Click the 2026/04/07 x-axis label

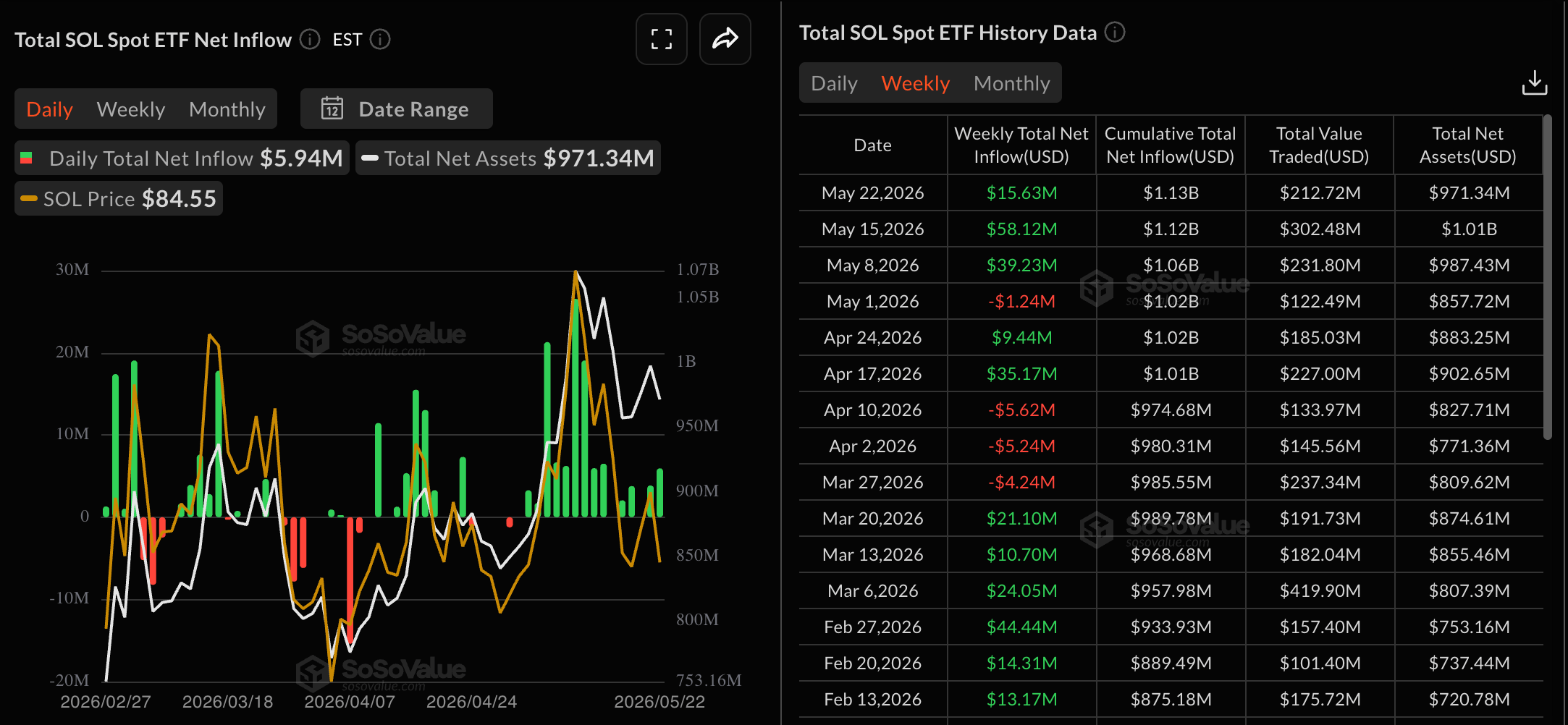pos(350,701)
